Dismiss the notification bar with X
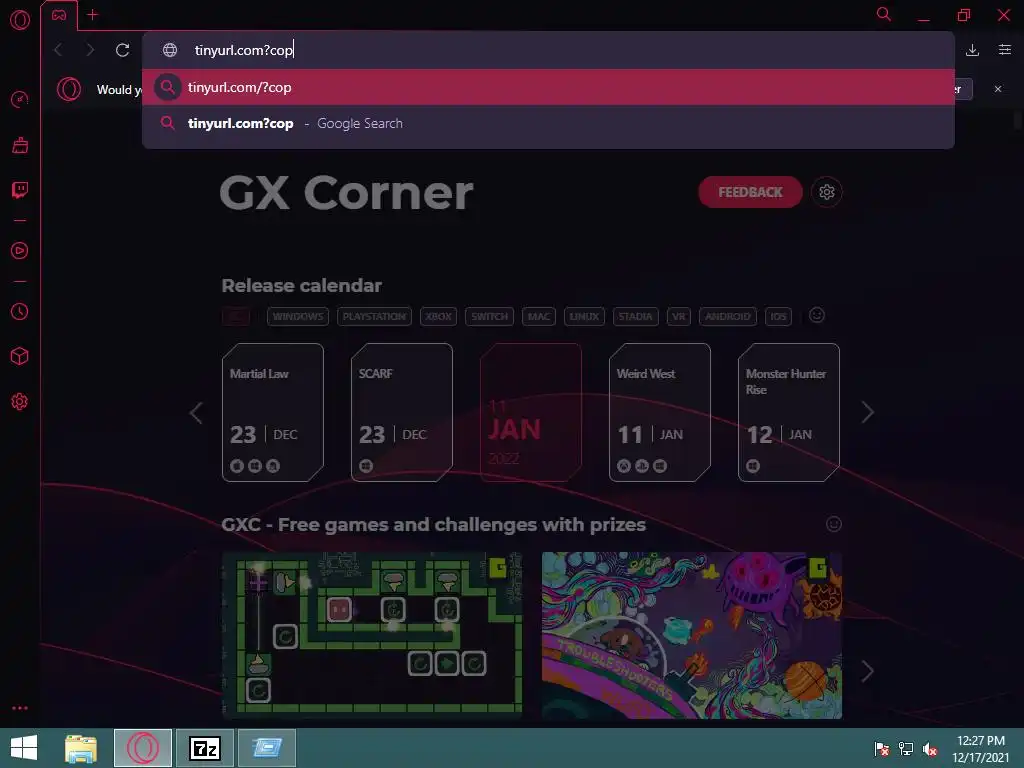The height and width of the screenshot is (768, 1024). (998, 89)
